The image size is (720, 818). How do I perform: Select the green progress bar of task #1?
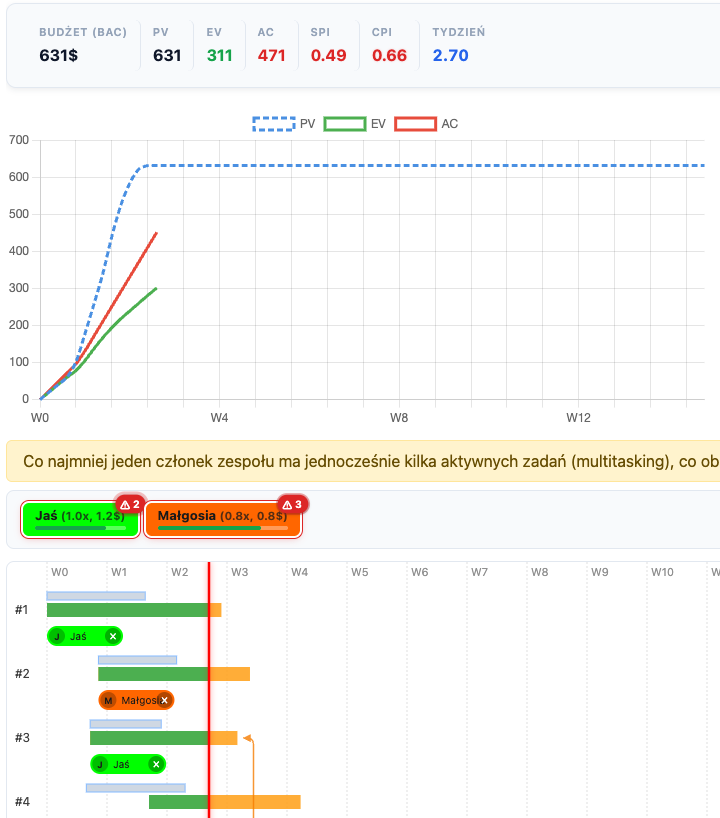click(128, 610)
